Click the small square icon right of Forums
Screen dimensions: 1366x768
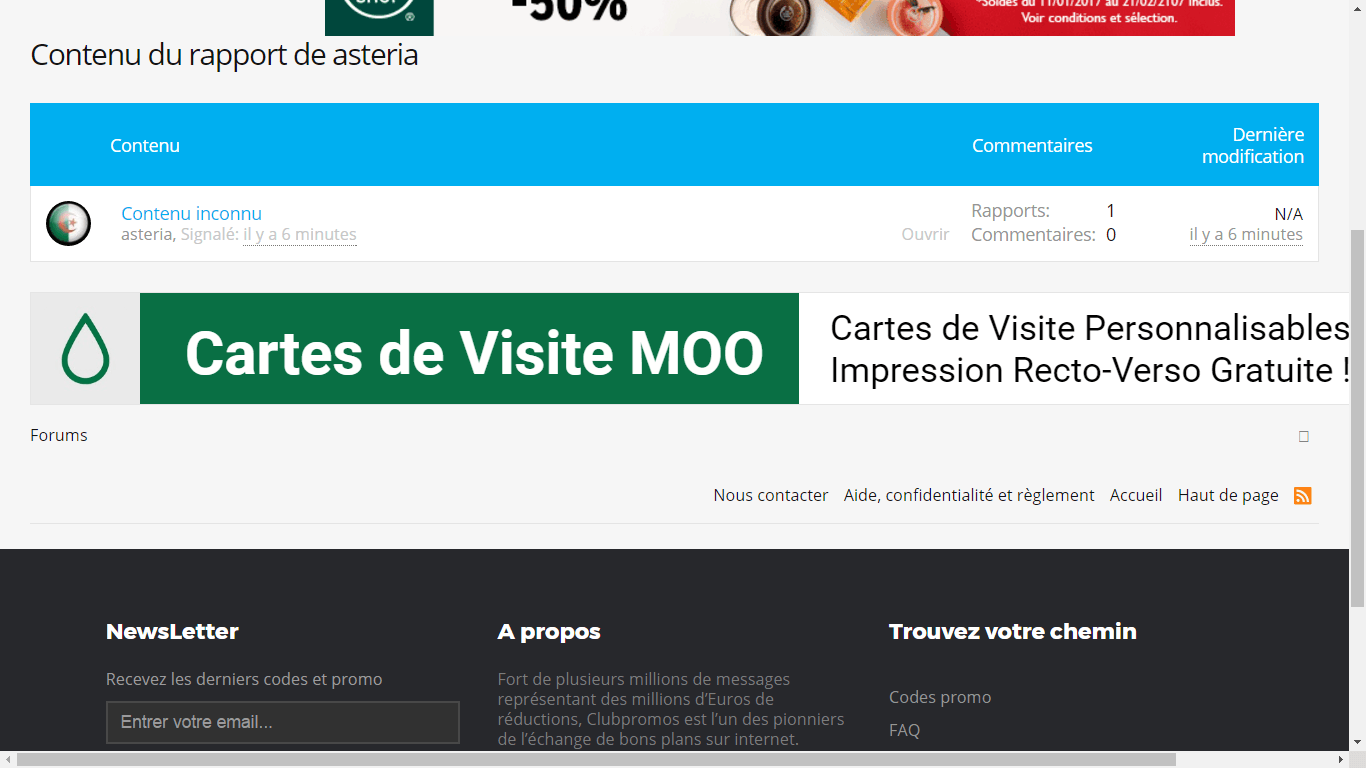pos(1303,436)
